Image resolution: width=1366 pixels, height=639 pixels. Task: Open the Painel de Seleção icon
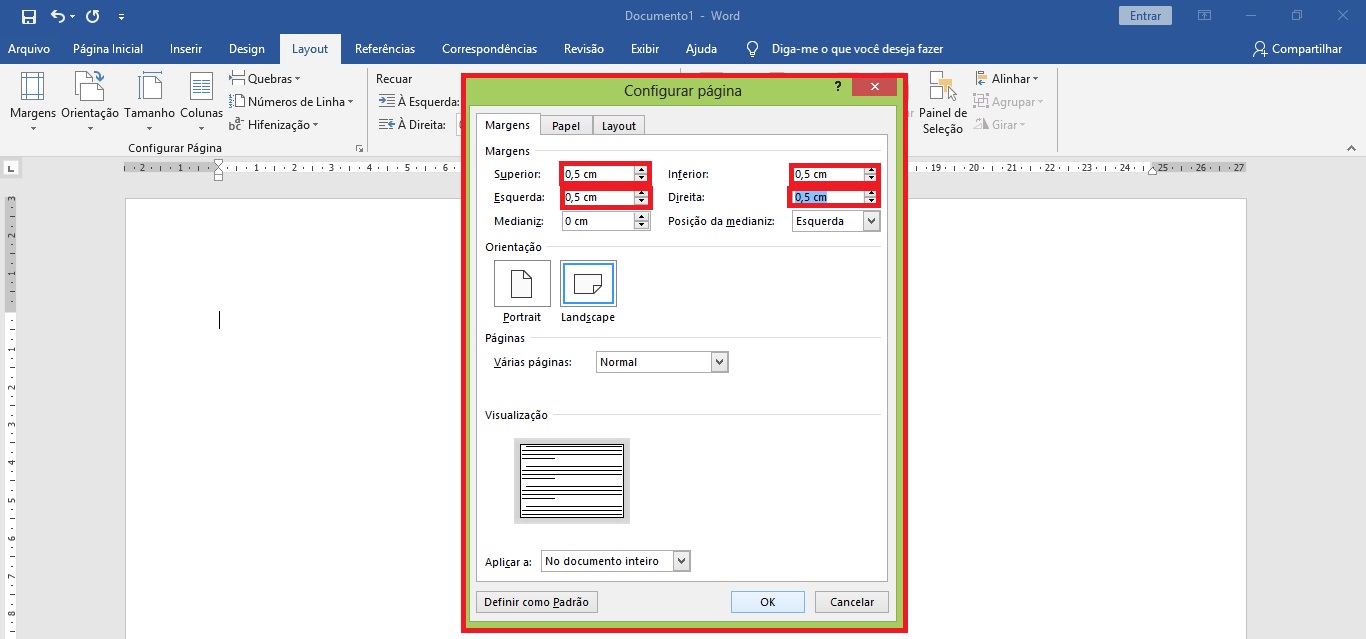[942, 88]
